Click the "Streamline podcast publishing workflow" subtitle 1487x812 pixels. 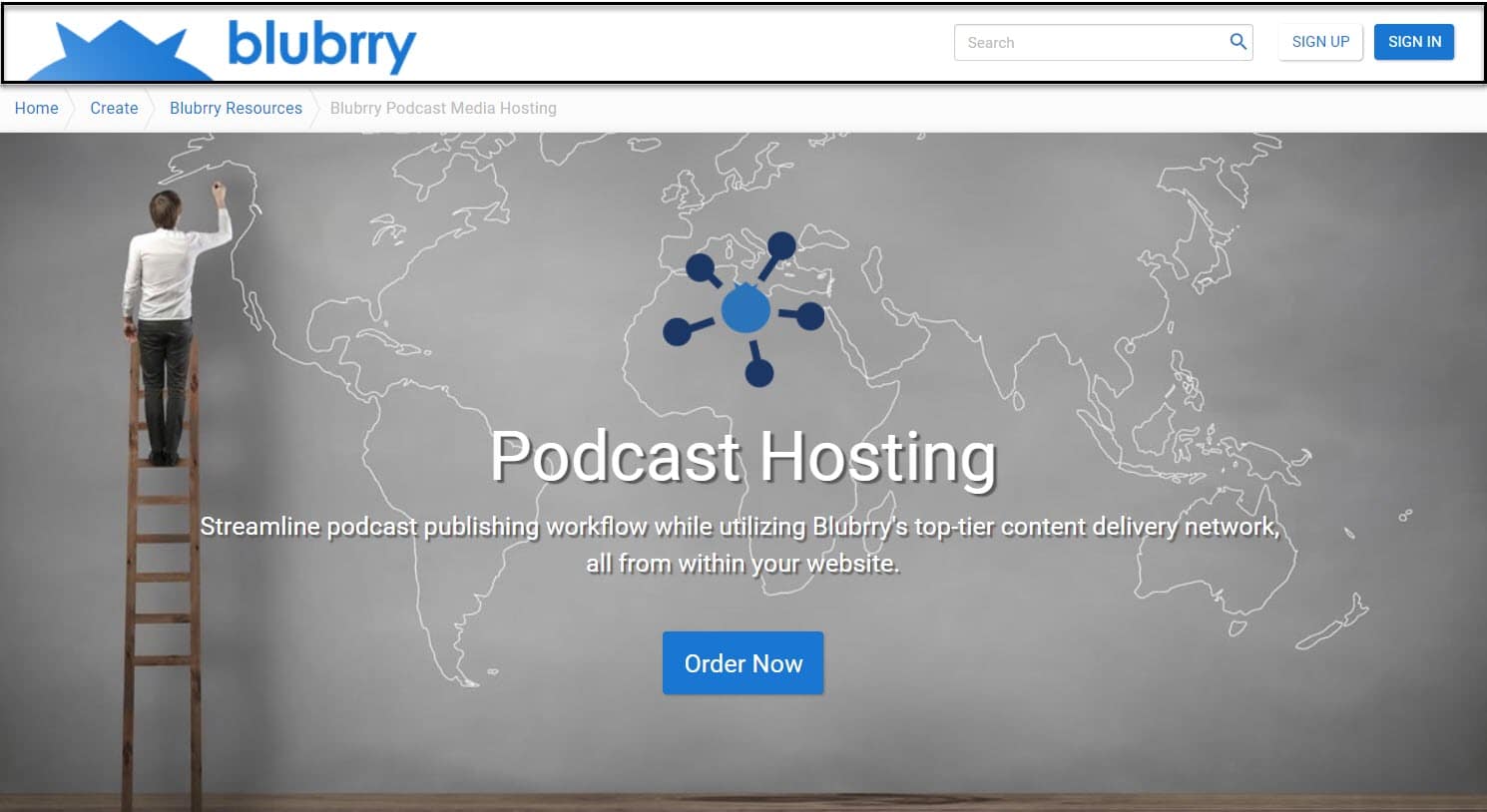[741, 545]
